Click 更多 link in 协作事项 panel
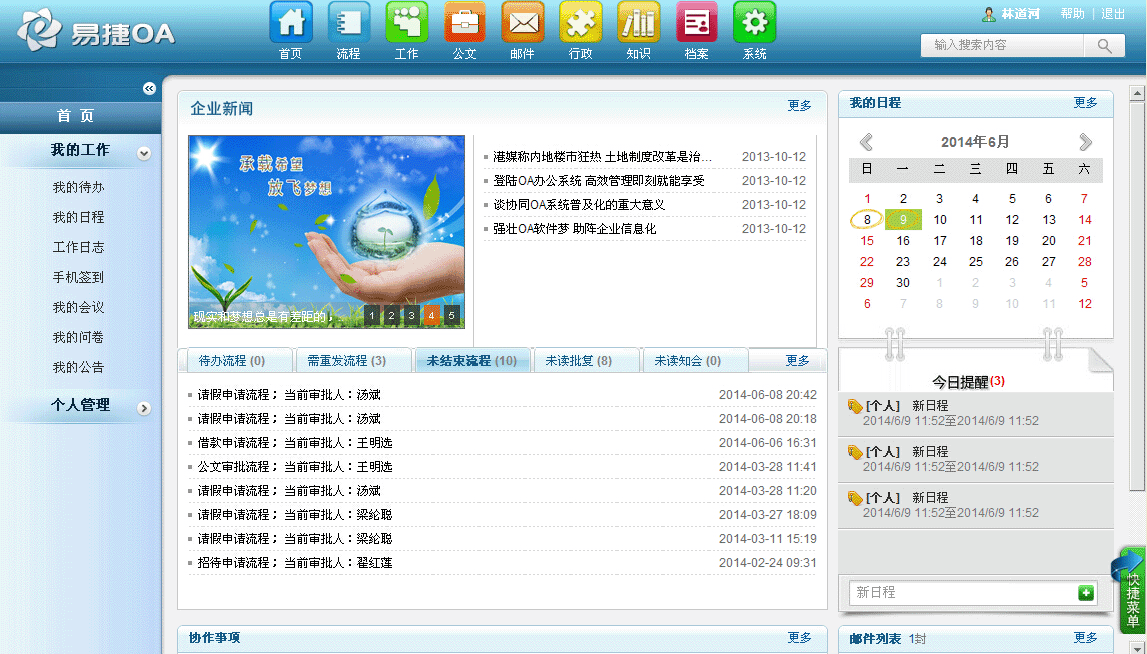The height and width of the screenshot is (654, 1147). 800,637
